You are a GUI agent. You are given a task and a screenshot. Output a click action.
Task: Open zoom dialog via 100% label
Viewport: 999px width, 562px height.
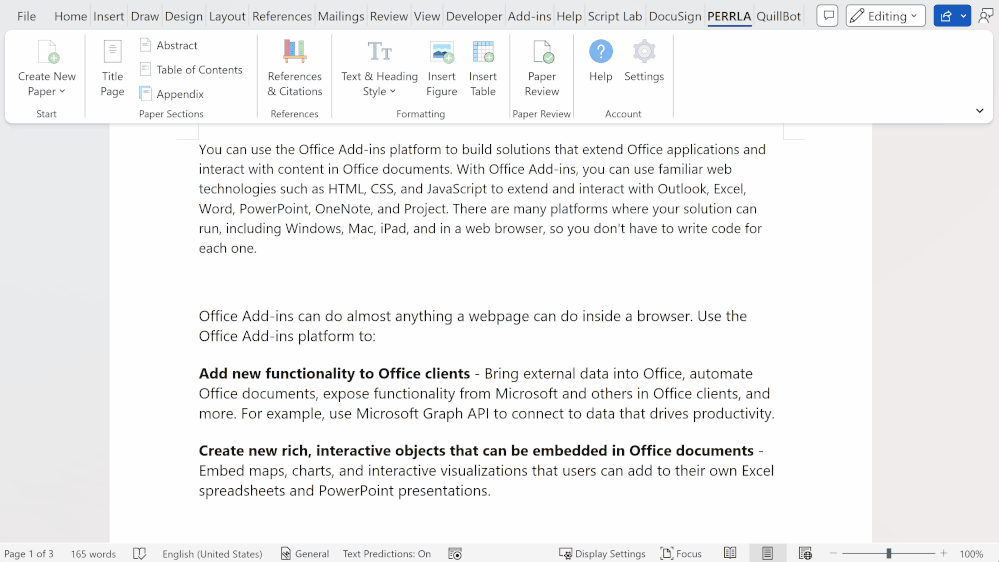(x=971, y=554)
